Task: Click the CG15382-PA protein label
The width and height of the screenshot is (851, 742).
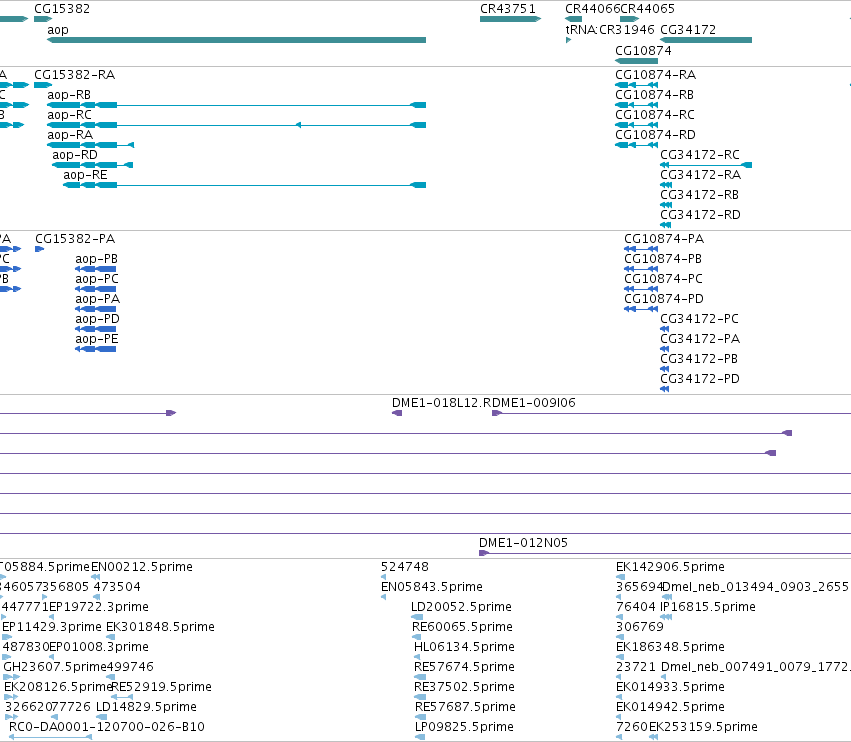Action: (75, 239)
